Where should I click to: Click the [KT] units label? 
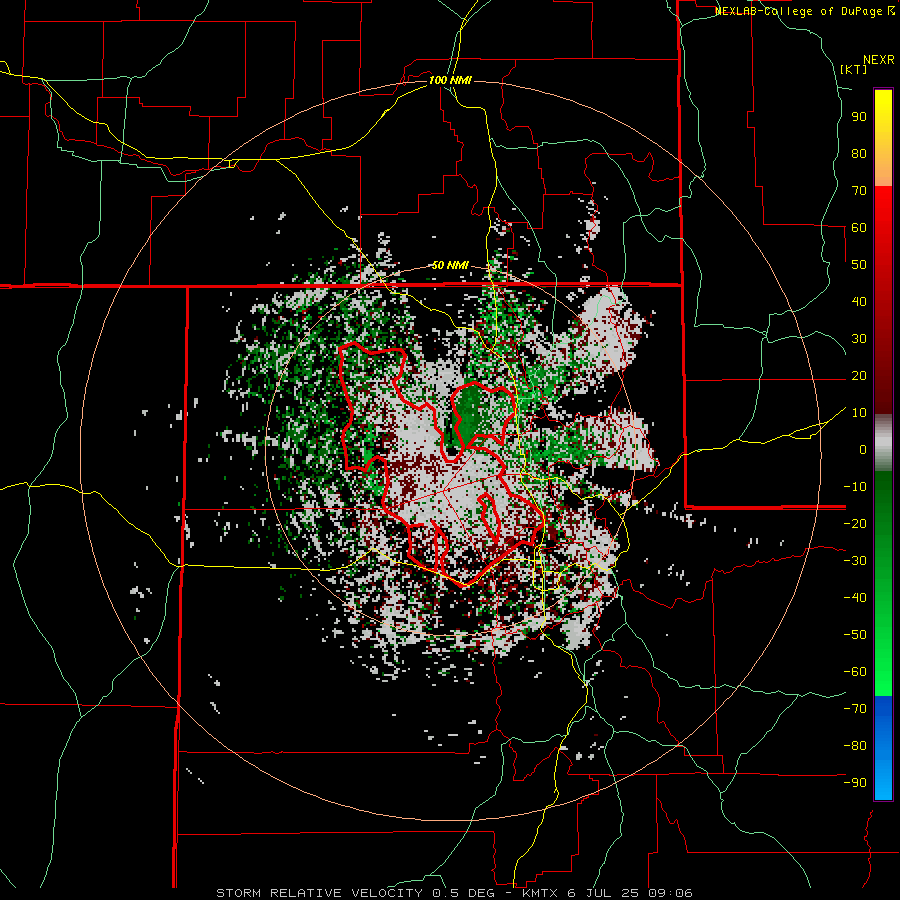click(x=853, y=69)
